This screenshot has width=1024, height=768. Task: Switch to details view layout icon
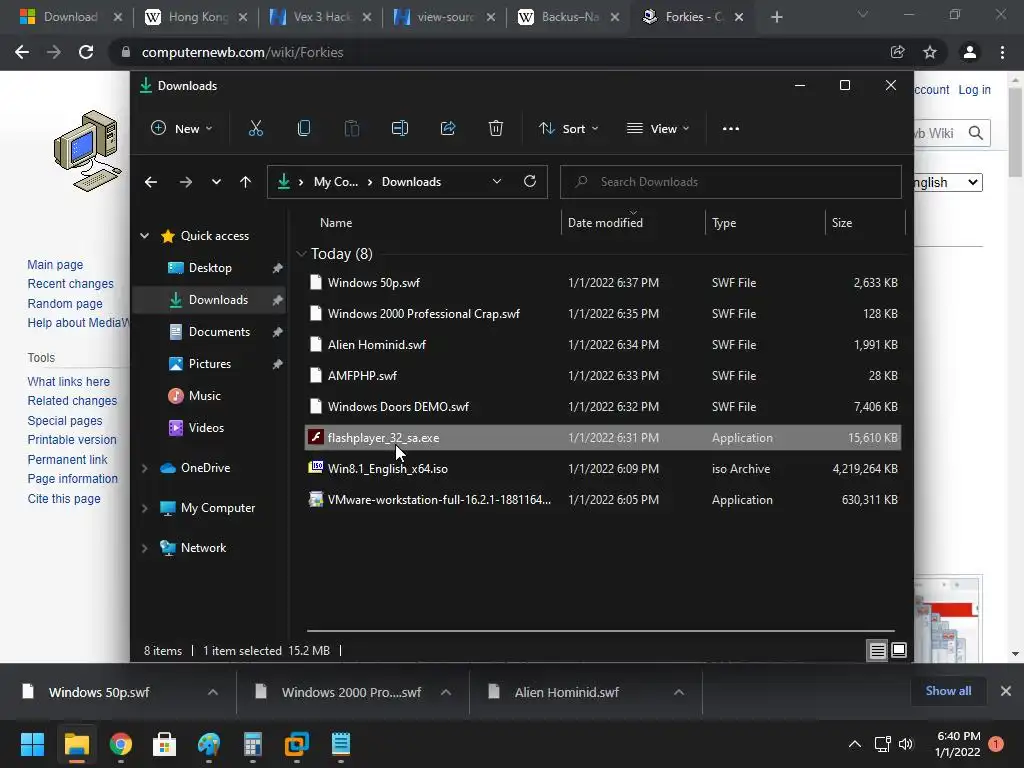(x=878, y=650)
